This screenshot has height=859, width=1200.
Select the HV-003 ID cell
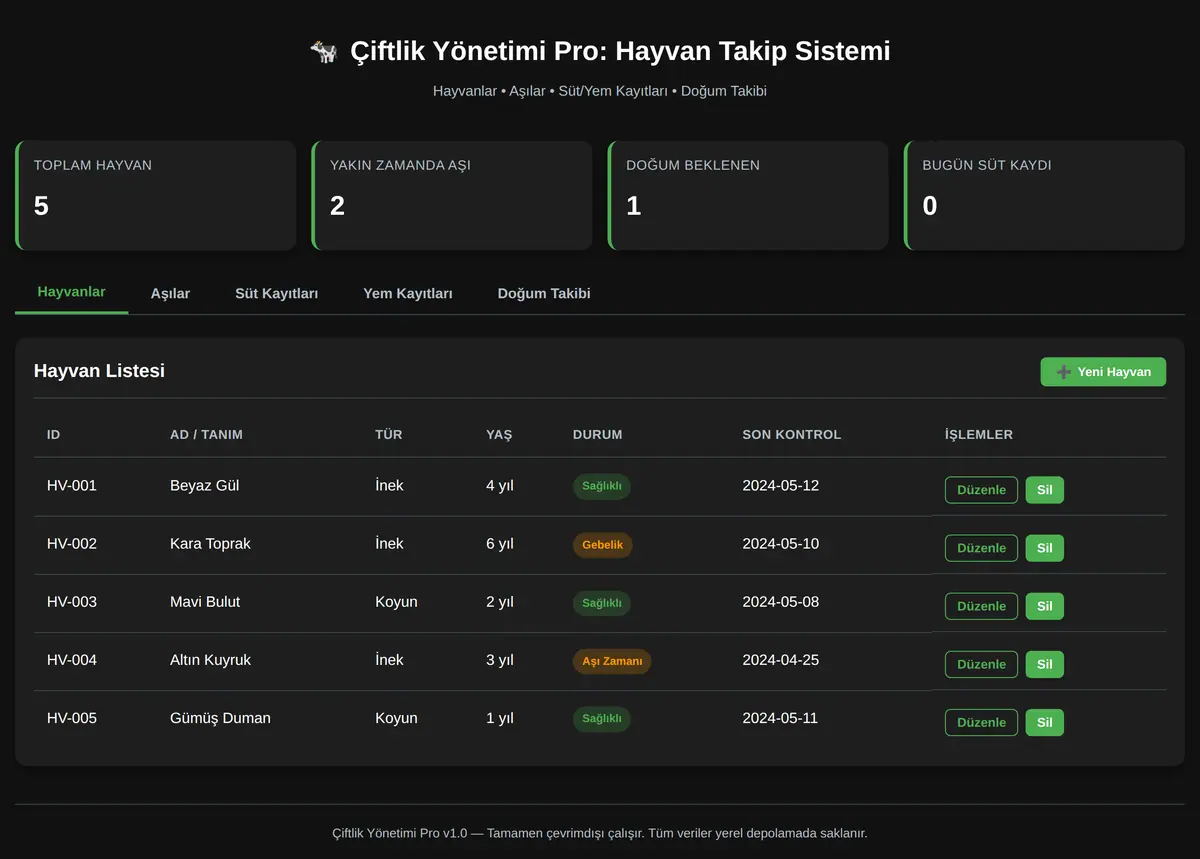click(x=72, y=602)
